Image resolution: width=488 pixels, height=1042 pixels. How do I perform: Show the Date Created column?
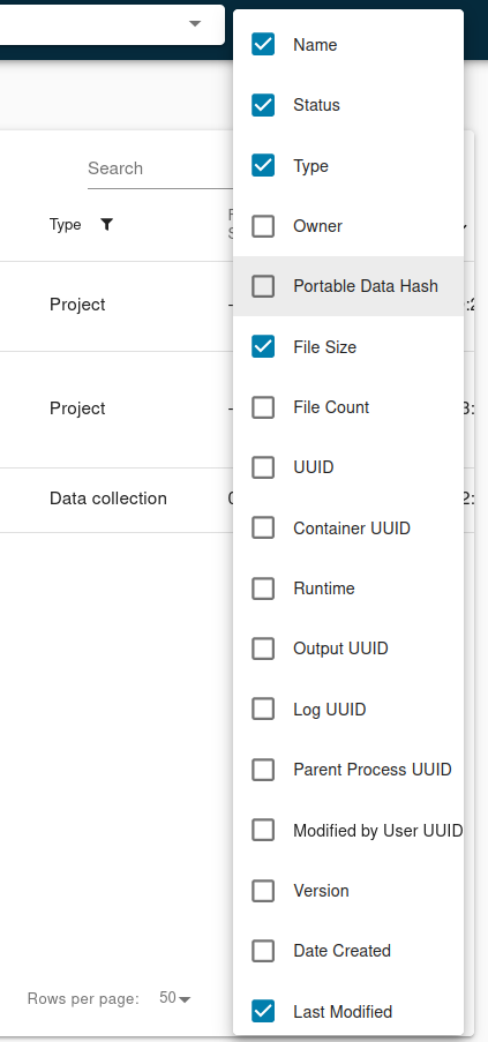tap(263, 951)
